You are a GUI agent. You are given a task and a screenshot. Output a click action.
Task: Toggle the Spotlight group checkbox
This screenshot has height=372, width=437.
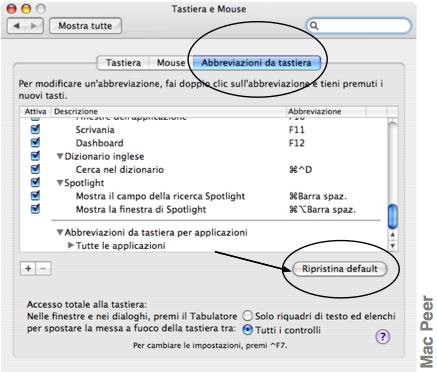pos(35,182)
